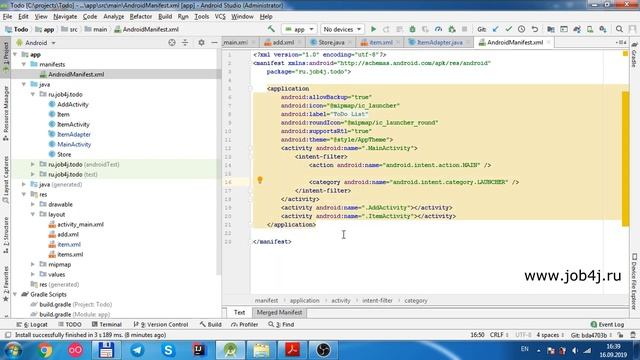This screenshot has width=640, height=360.
Task: Expand the values folder
Action: point(33,274)
